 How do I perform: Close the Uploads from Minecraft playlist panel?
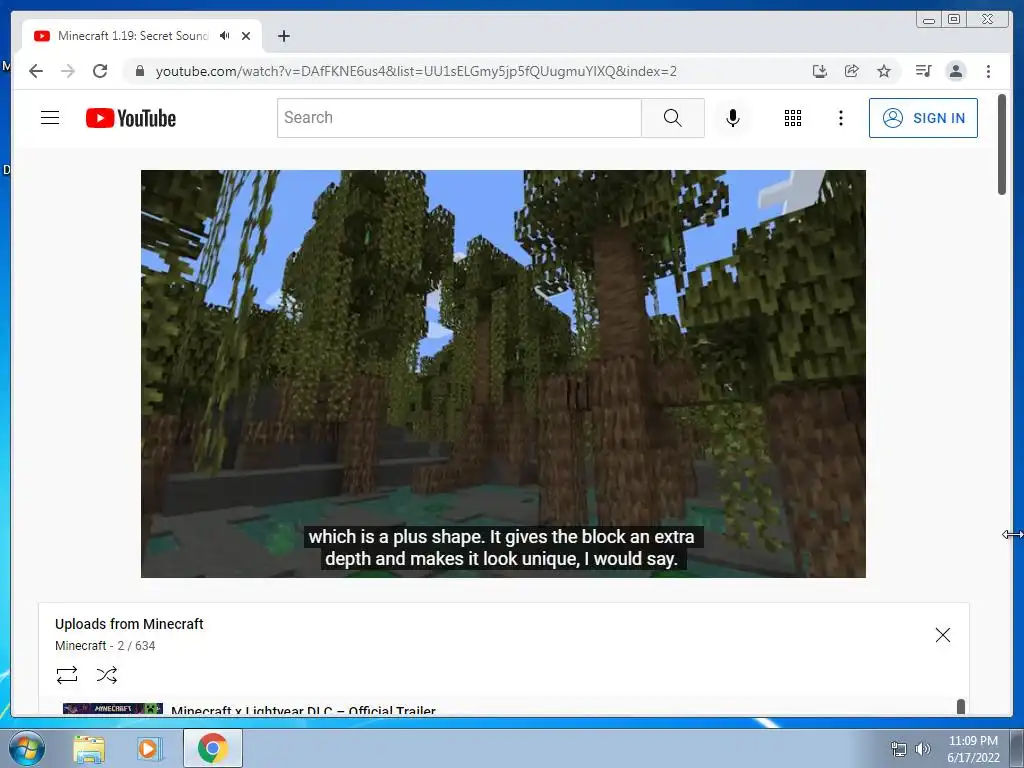(x=942, y=635)
